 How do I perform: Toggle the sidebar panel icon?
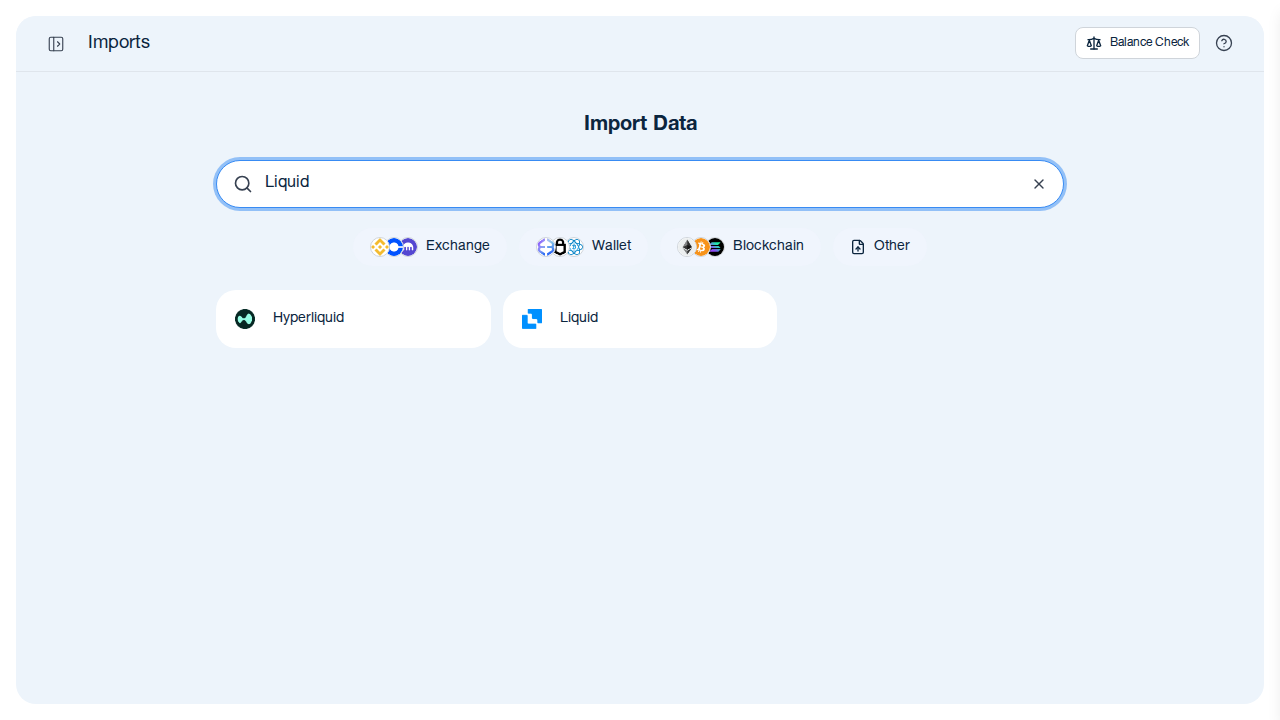(56, 44)
